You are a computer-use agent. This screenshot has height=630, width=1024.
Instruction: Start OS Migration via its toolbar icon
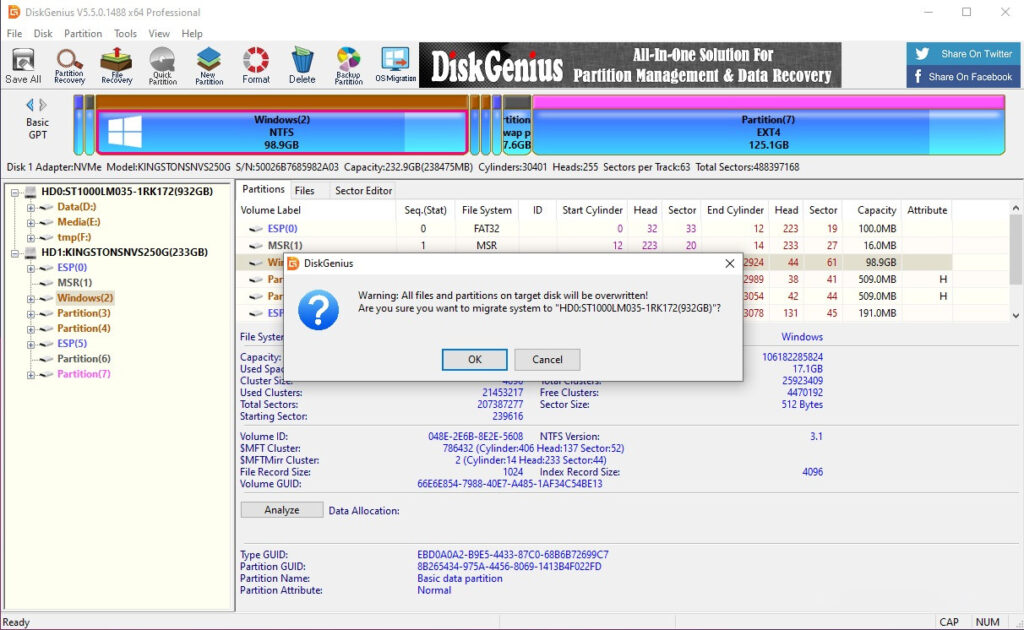[394, 66]
